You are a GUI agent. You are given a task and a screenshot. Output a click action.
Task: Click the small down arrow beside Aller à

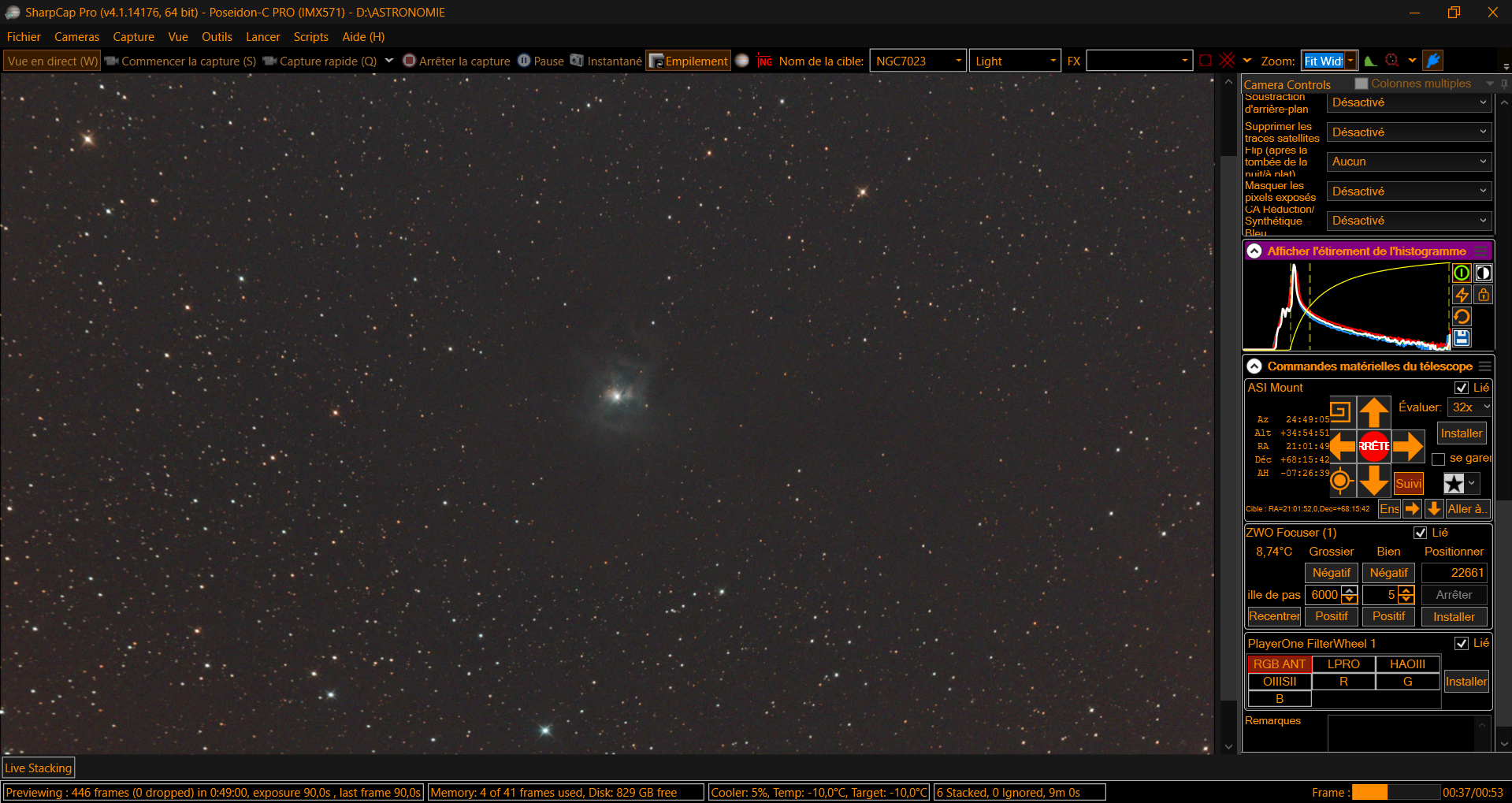coord(1434,509)
